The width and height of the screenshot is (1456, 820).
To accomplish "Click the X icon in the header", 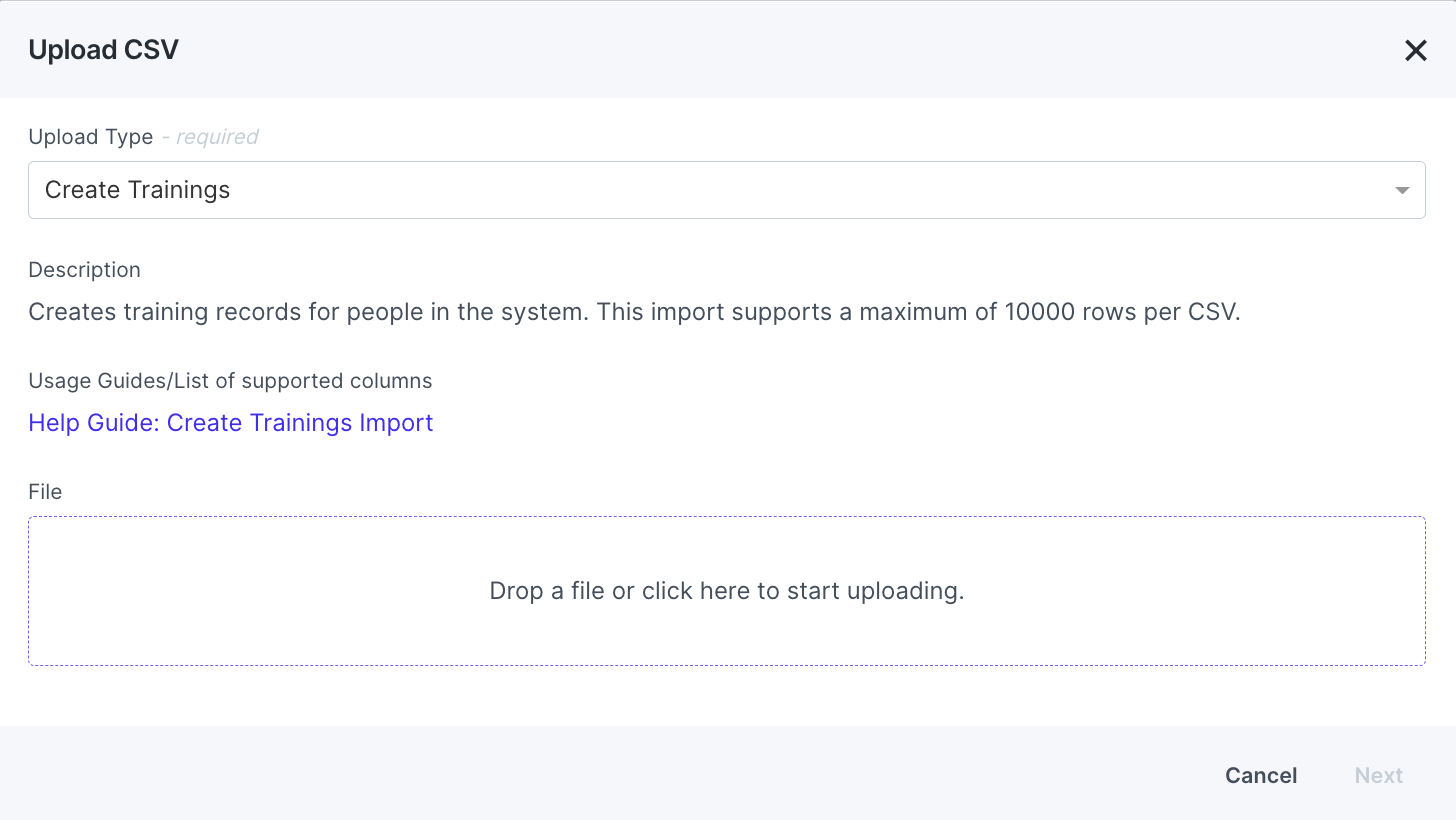I will click(x=1416, y=49).
